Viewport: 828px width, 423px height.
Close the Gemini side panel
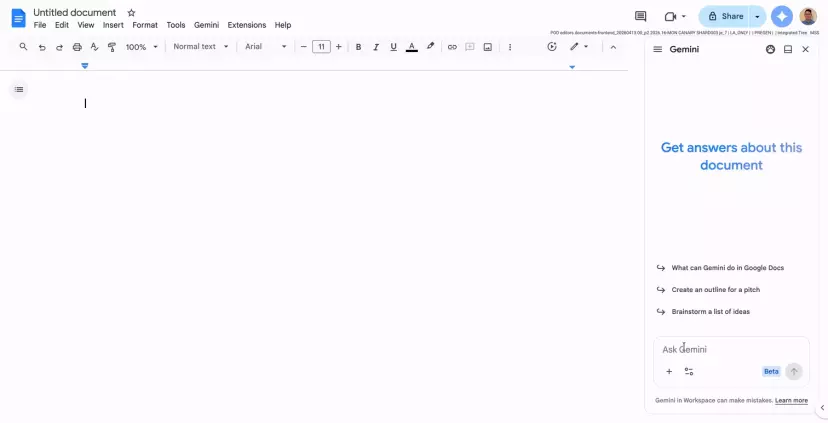pyautogui.click(x=805, y=49)
